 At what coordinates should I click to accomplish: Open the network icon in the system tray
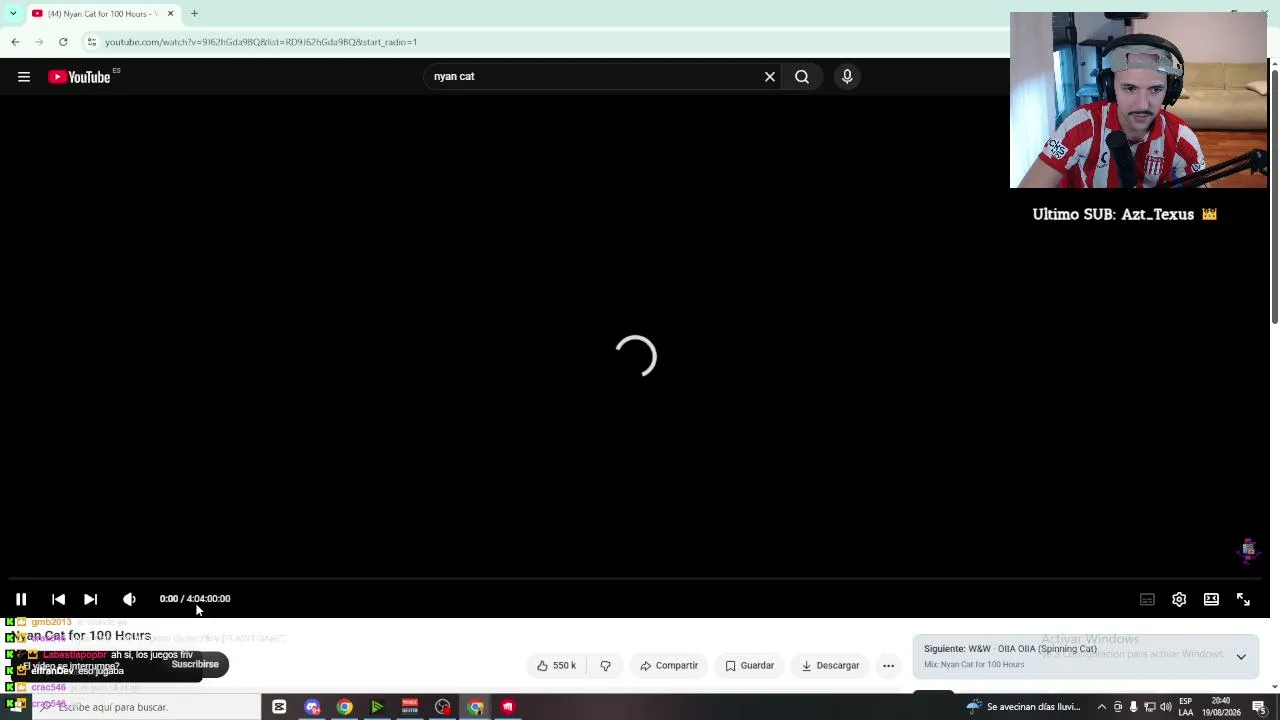(1150, 707)
